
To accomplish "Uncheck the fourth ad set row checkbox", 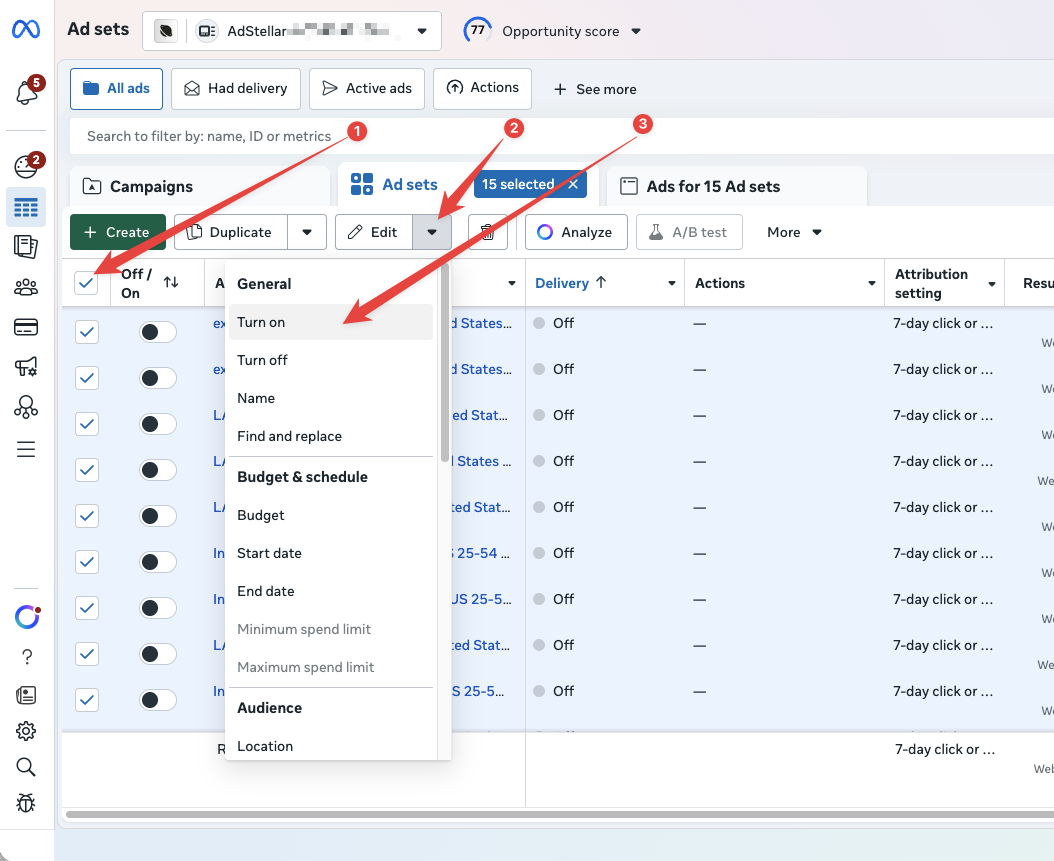I will point(87,470).
